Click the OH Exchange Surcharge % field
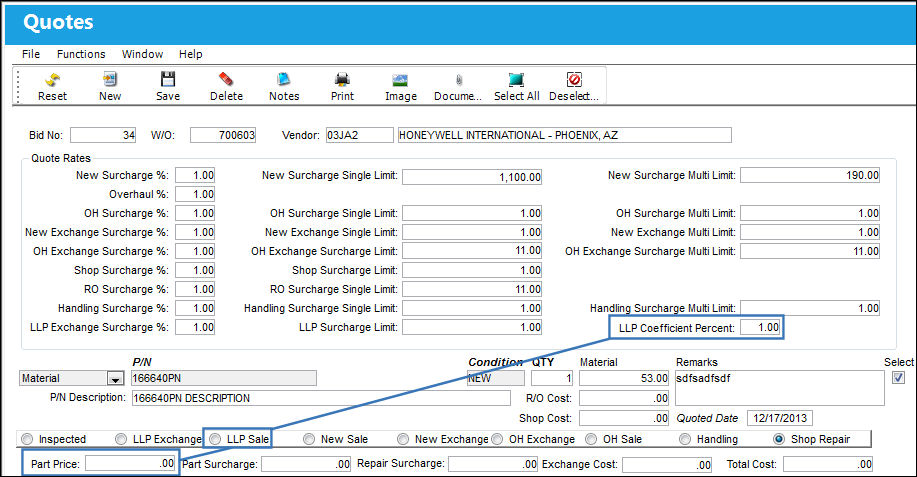Image resolution: width=917 pixels, height=477 pixels. [x=195, y=251]
